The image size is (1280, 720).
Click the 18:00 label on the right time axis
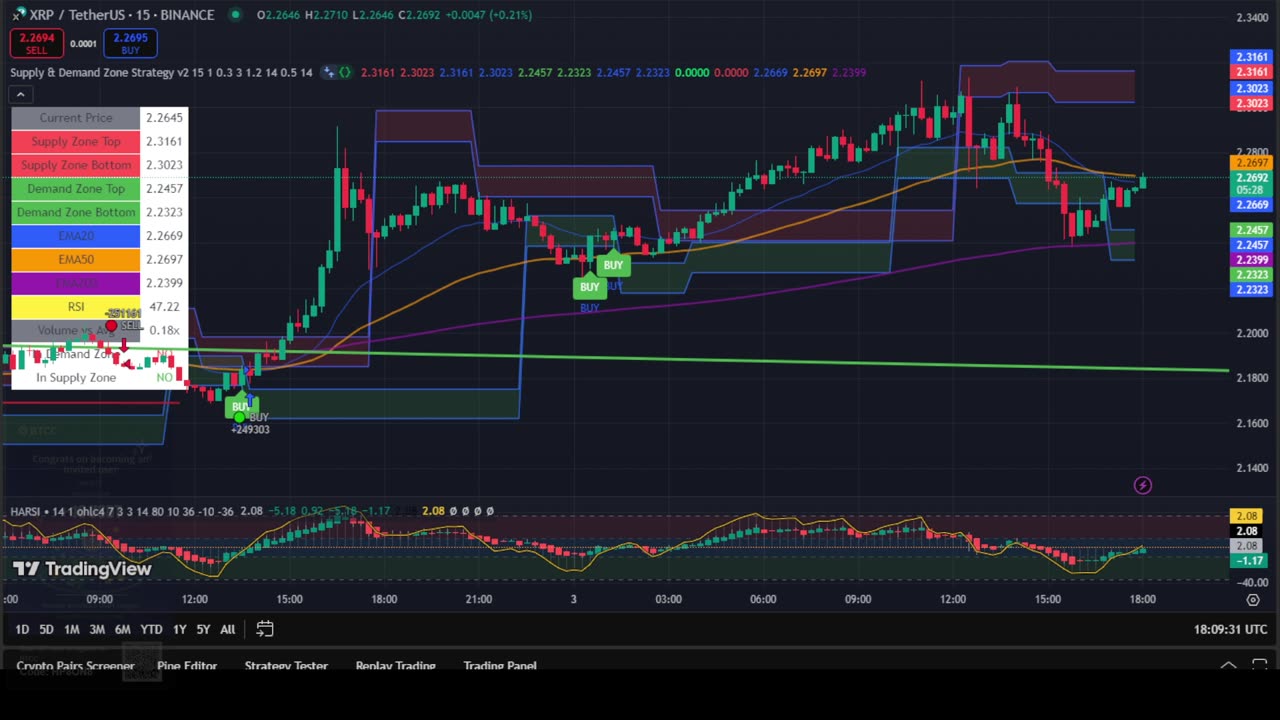tap(1143, 599)
